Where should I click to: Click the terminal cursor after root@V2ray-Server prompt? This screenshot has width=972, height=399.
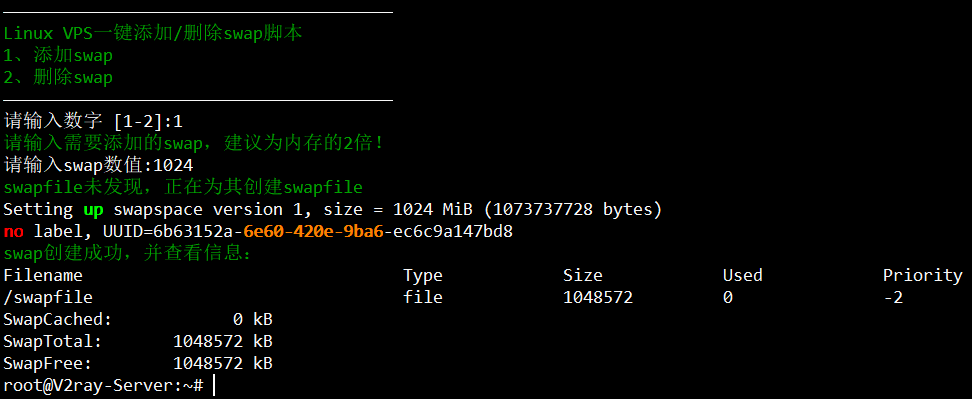pyautogui.click(x=213, y=385)
